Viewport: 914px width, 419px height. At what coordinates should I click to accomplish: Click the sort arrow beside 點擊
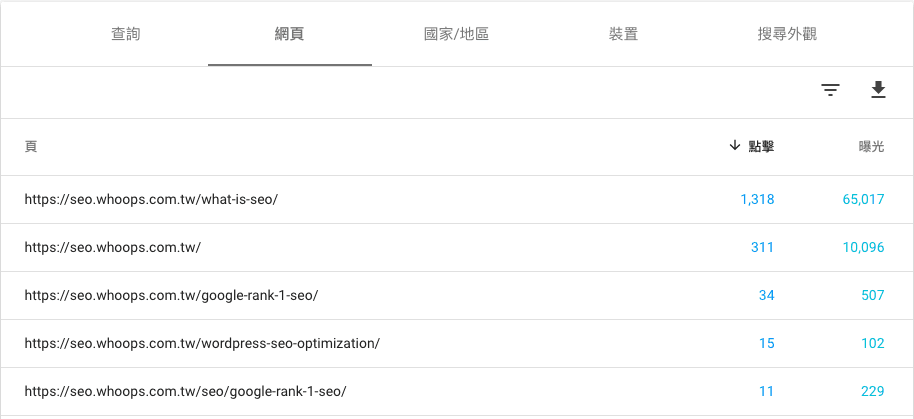coord(734,146)
